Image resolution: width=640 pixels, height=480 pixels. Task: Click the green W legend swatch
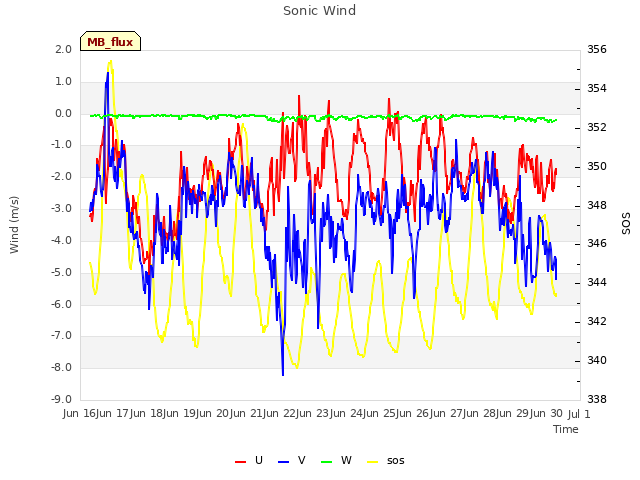pos(327,461)
